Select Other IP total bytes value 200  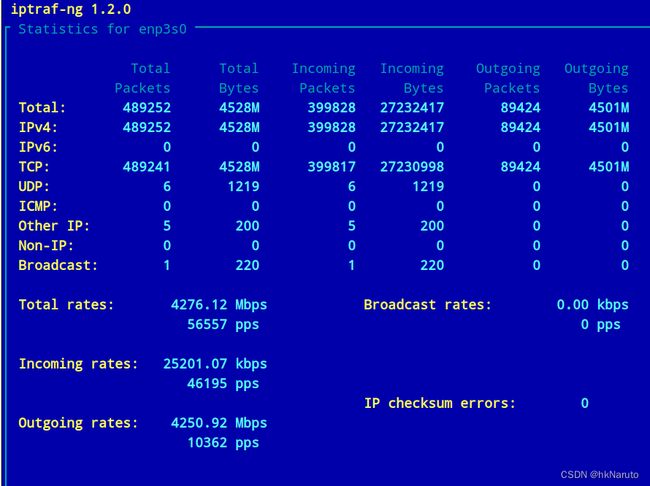point(247,226)
